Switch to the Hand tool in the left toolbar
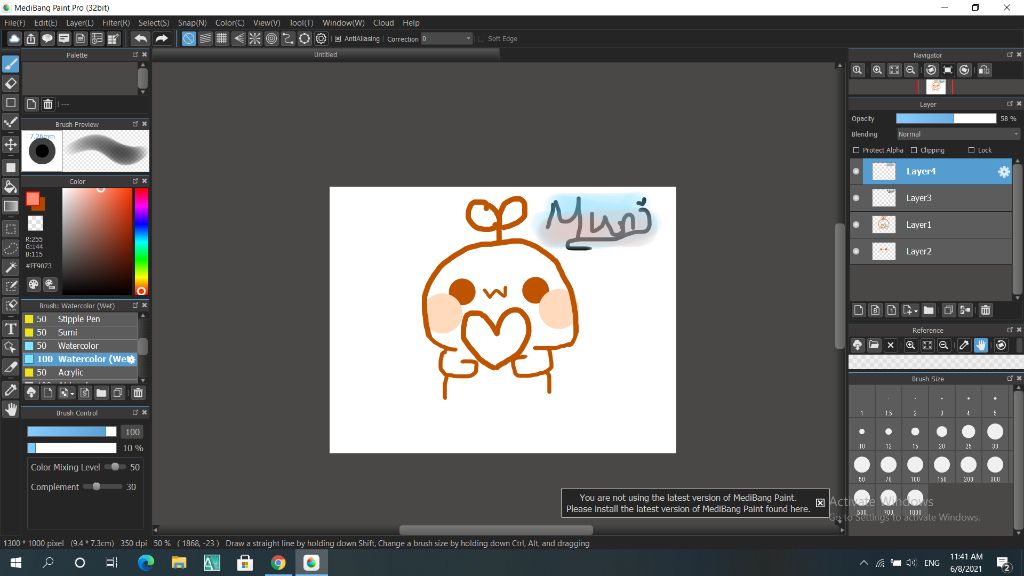Image resolution: width=1024 pixels, height=576 pixels. [x=10, y=409]
